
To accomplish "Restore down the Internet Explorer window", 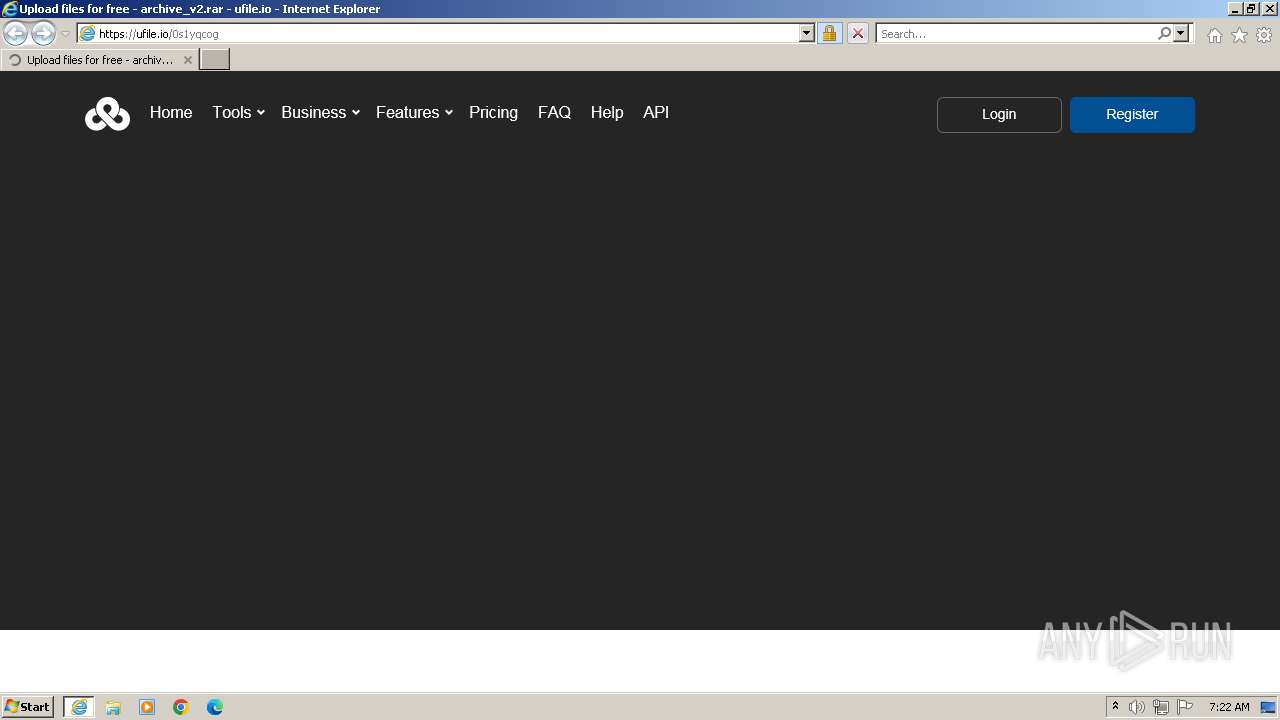I will [1251, 9].
